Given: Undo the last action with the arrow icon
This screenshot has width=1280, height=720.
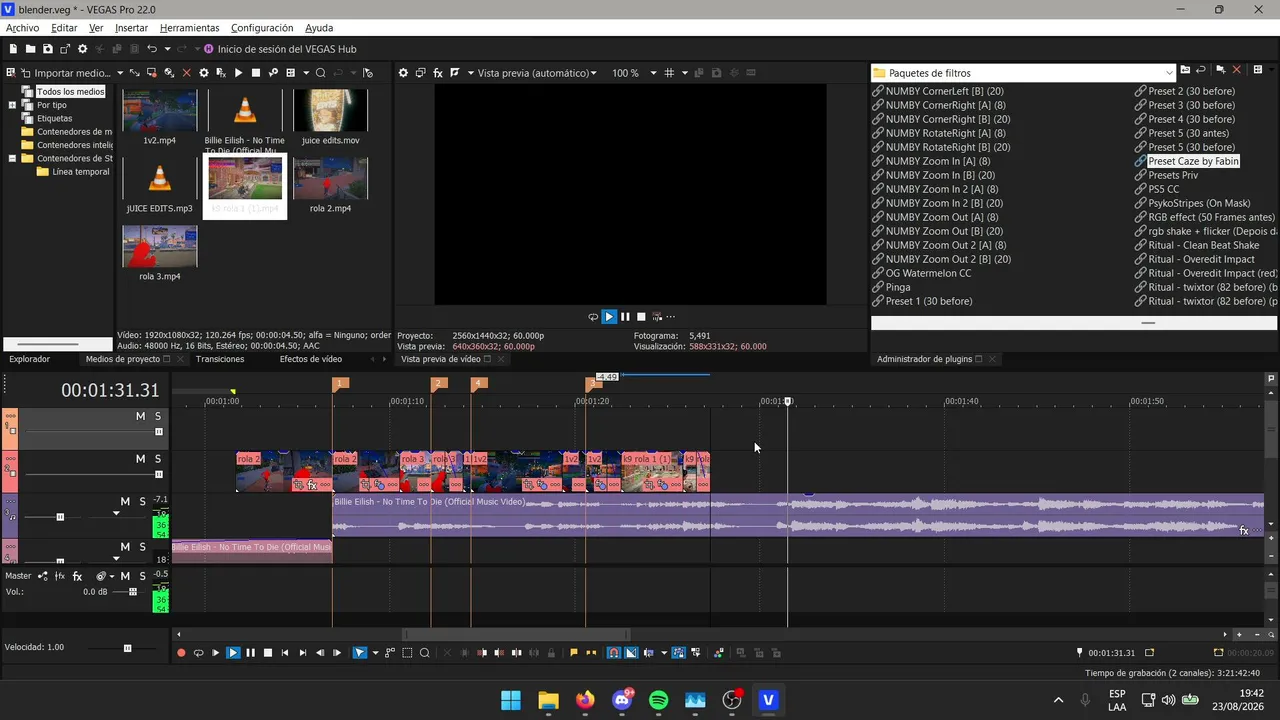Looking at the screenshot, I should coord(152,49).
